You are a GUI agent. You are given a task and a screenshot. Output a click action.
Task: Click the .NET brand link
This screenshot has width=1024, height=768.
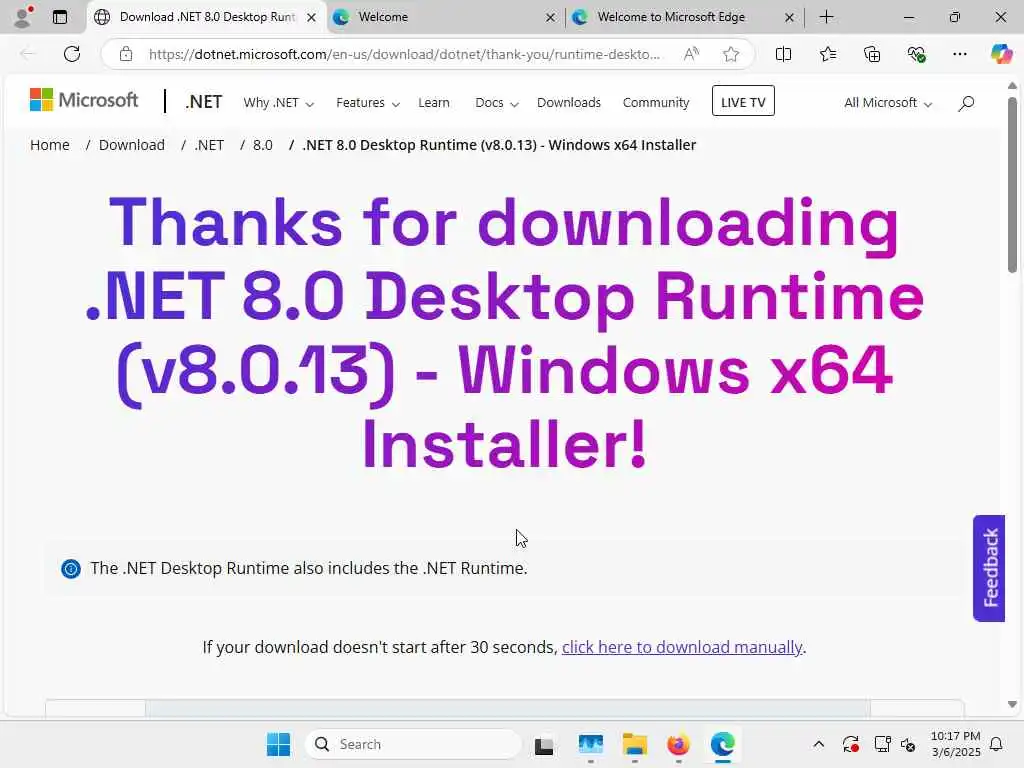click(204, 102)
